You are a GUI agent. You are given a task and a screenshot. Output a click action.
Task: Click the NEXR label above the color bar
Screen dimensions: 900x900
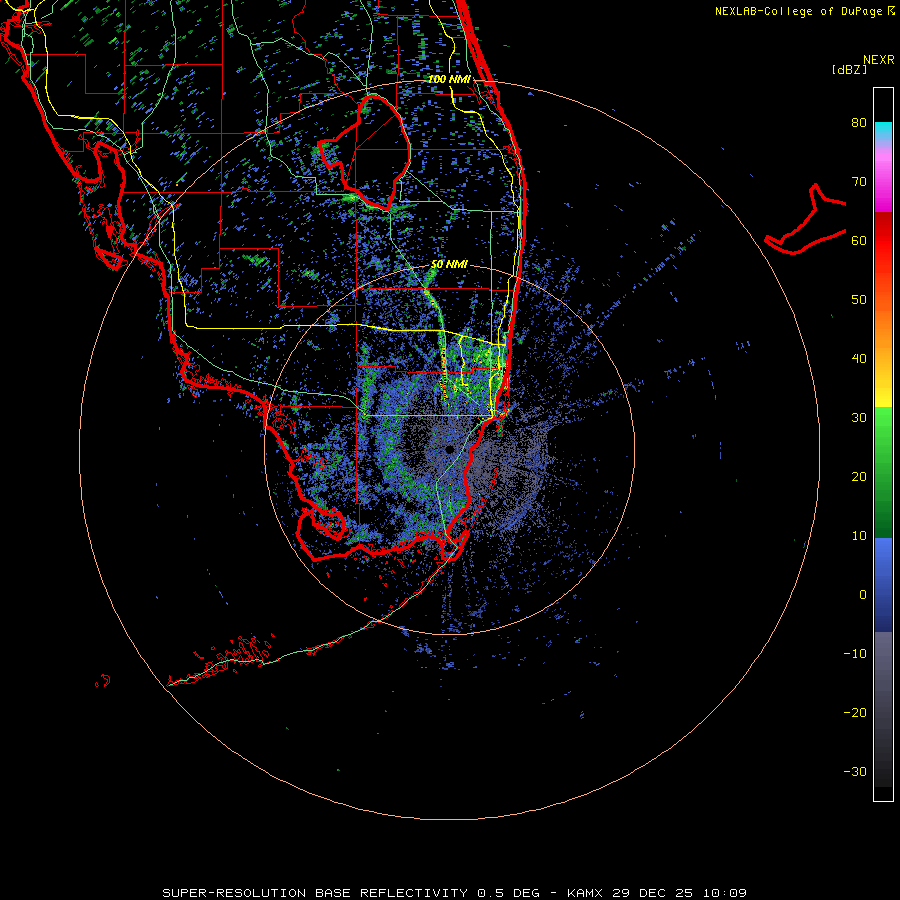(878, 60)
